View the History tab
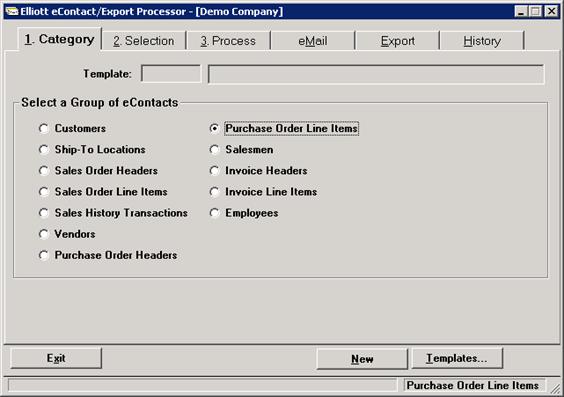564x397 pixels. tap(482, 41)
